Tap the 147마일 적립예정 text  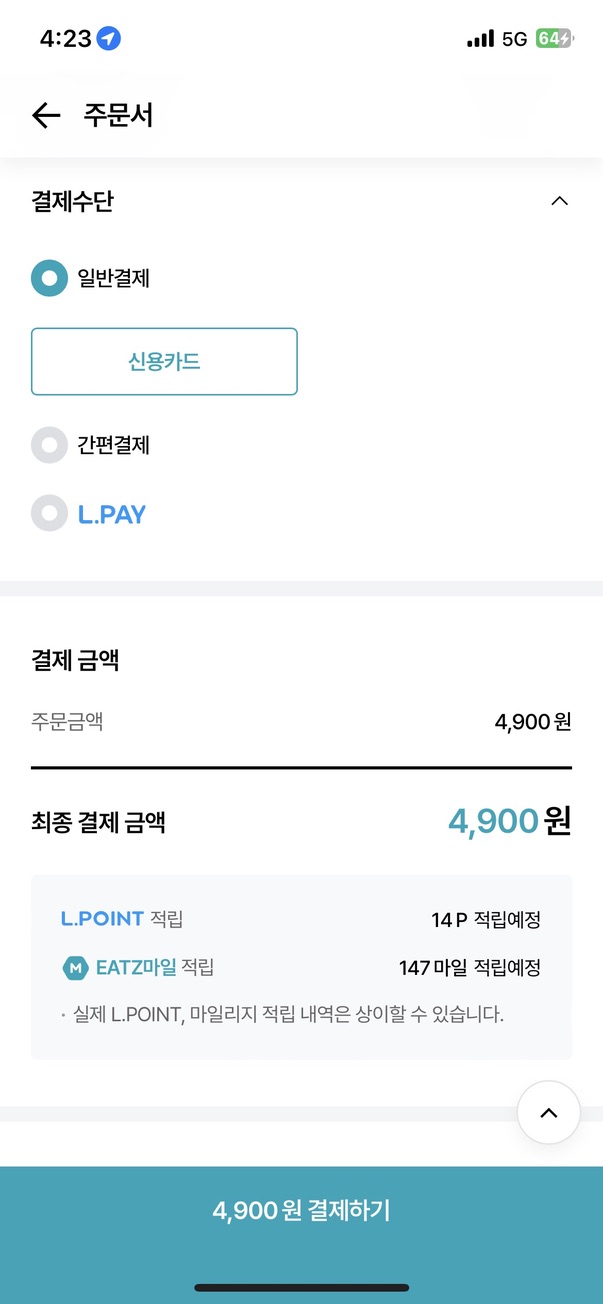[469, 968]
